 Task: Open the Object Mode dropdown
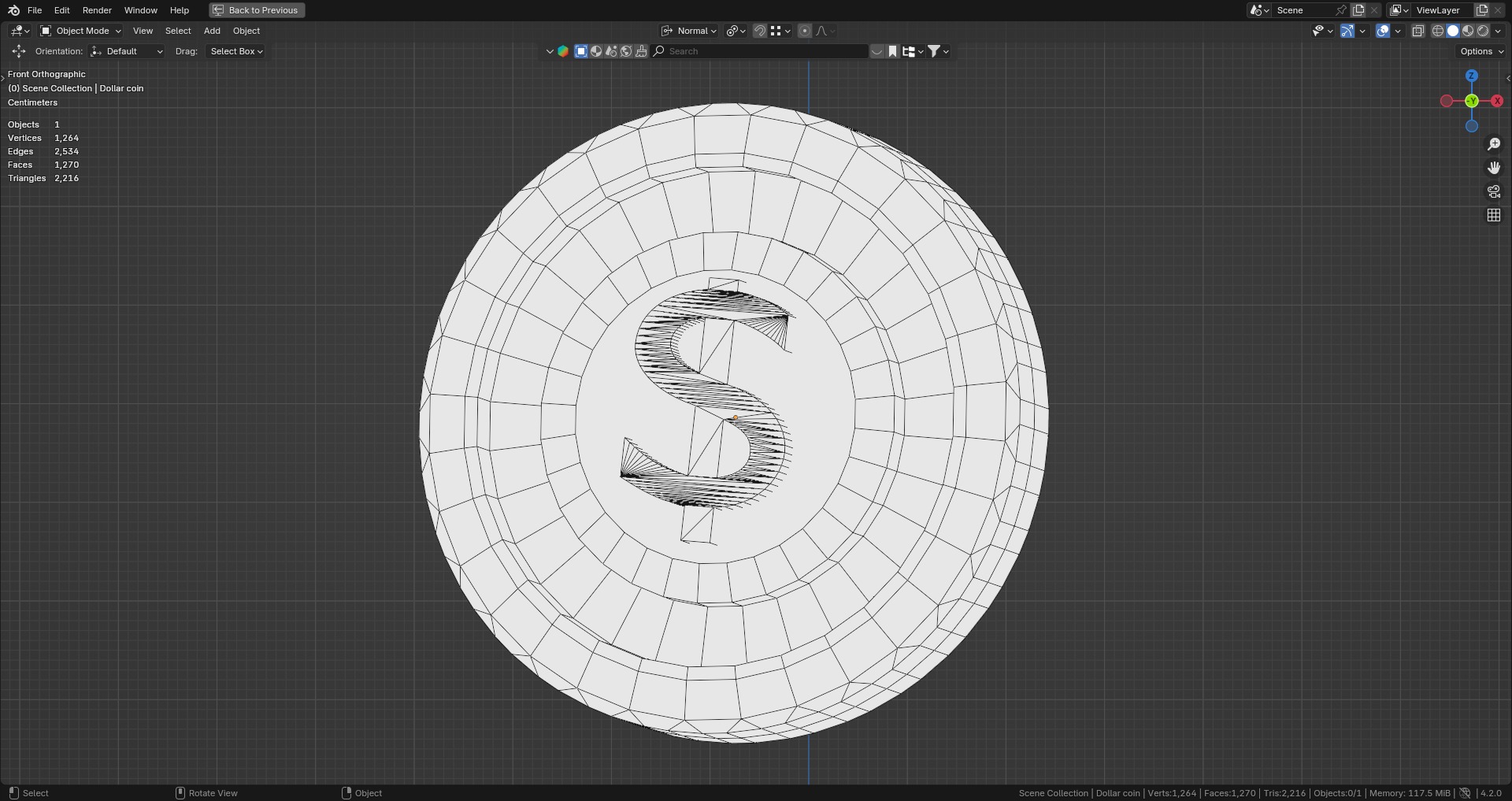point(81,31)
